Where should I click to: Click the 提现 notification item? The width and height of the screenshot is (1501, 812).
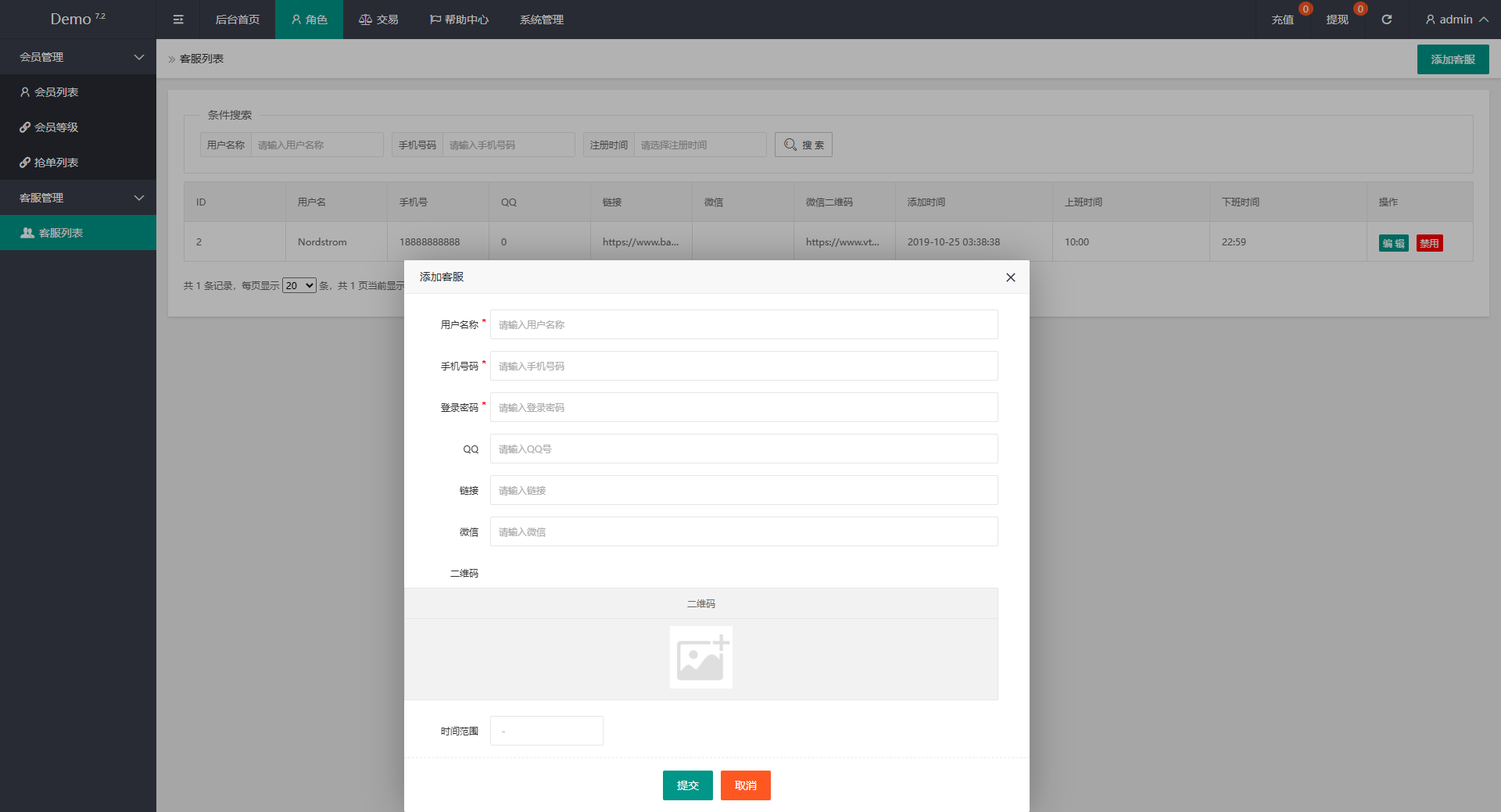pos(1337,20)
